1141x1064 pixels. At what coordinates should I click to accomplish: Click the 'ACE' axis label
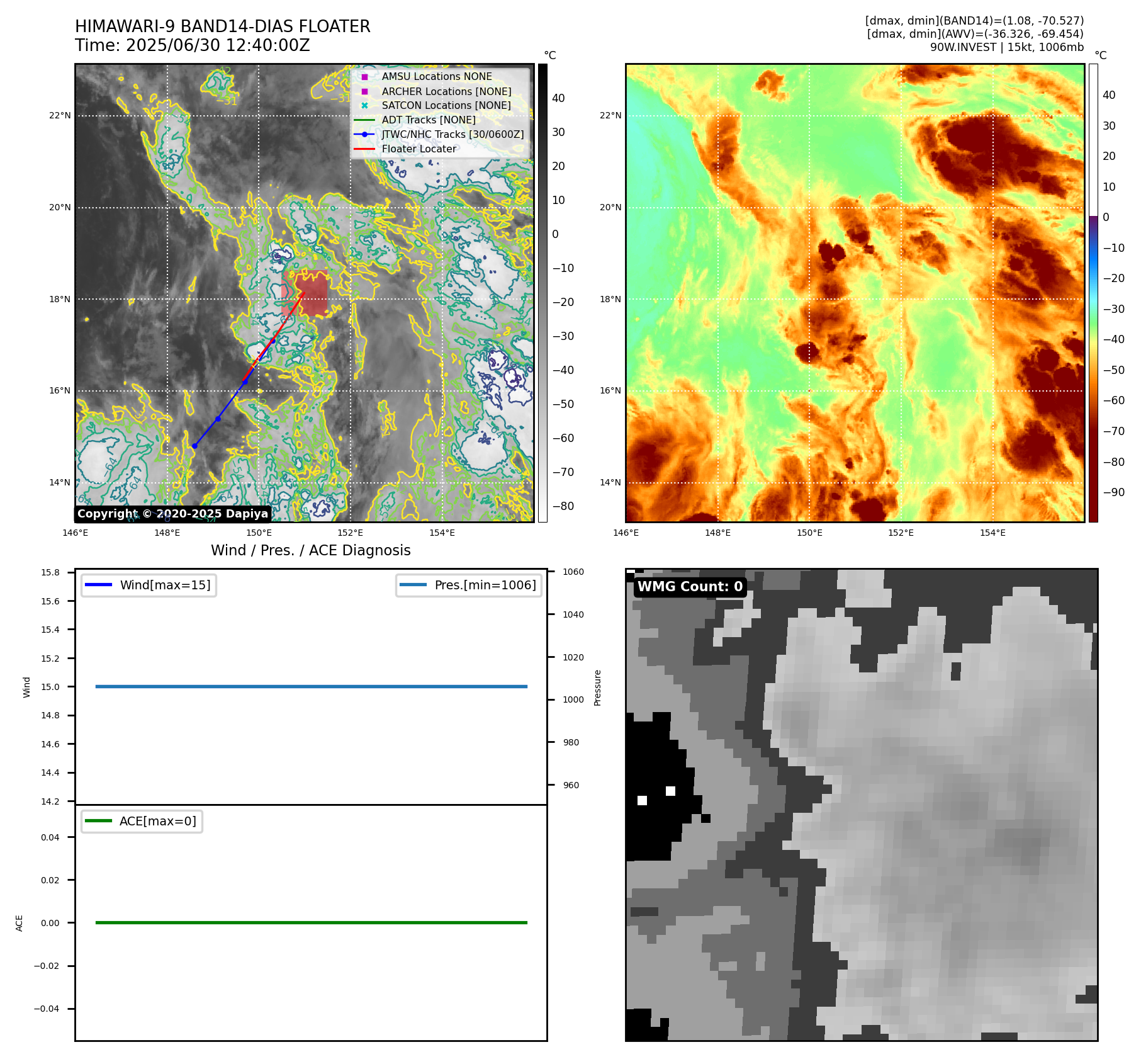point(19,923)
